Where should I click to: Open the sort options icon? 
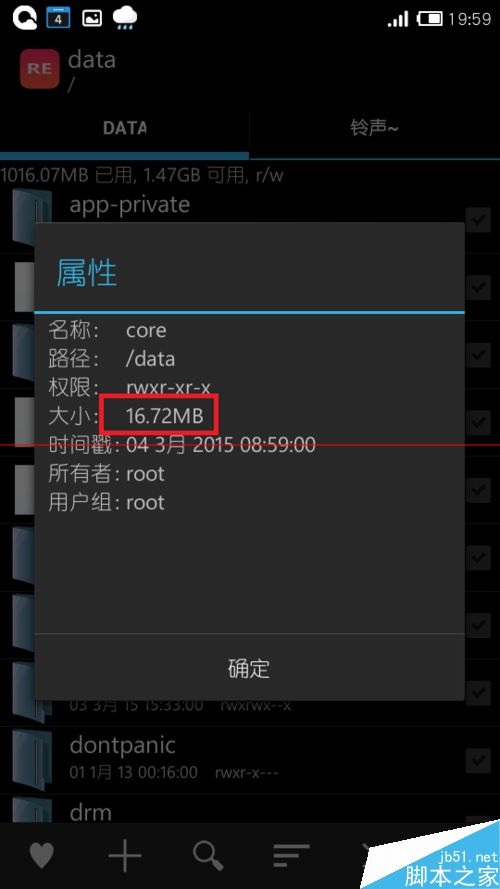coord(291,856)
